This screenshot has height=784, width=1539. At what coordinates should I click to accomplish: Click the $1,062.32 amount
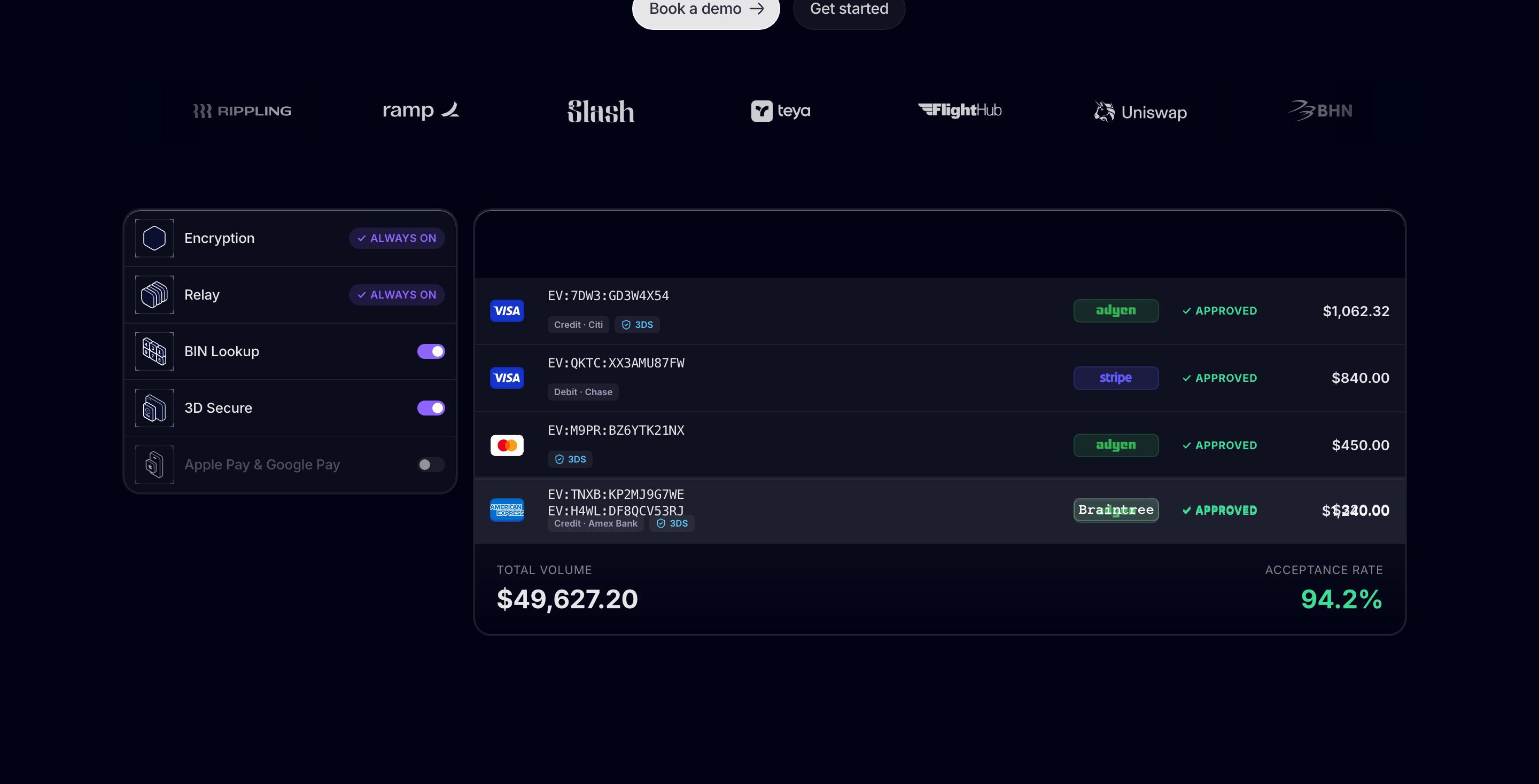tap(1356, 311)
